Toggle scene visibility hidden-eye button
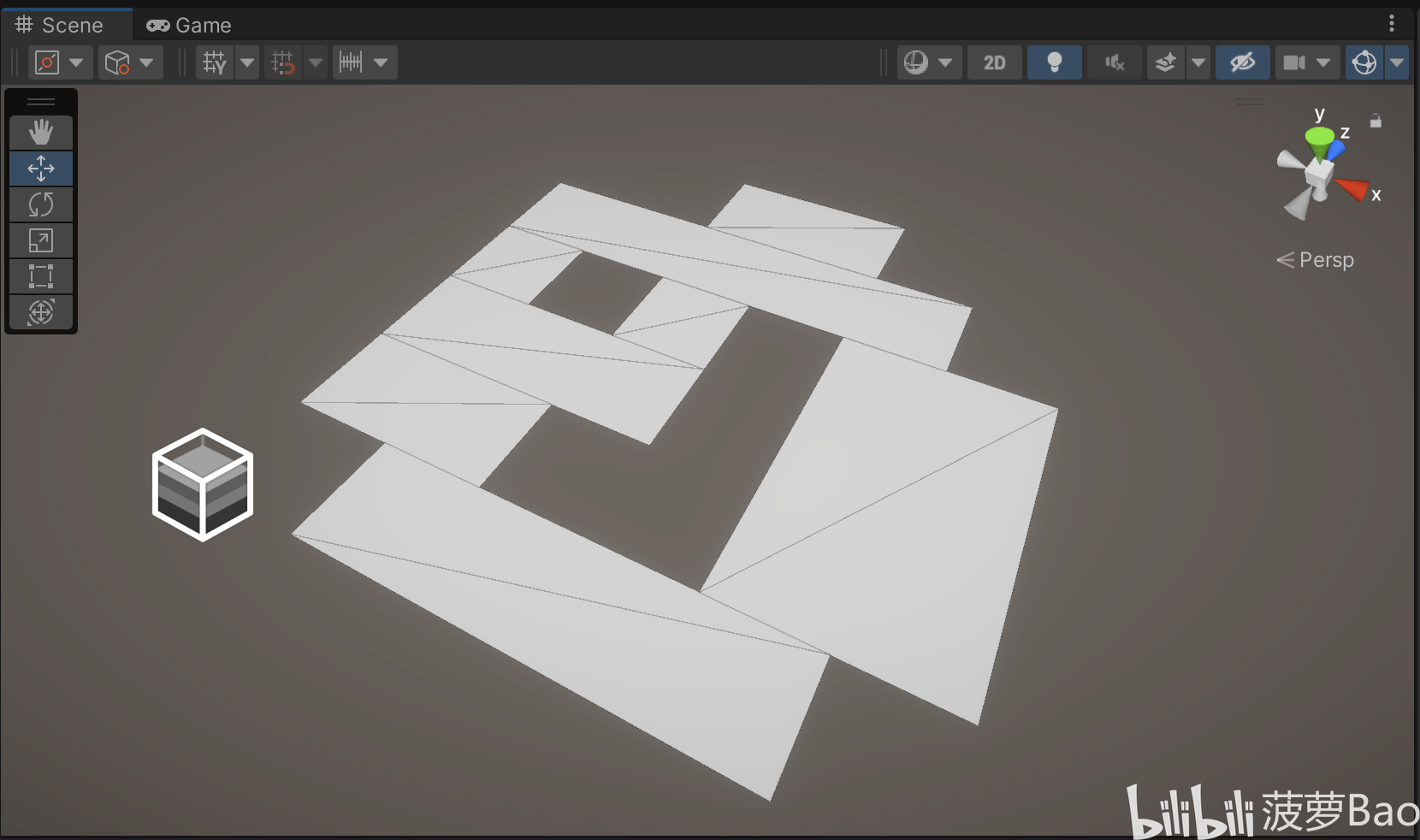 [1242, 62]
